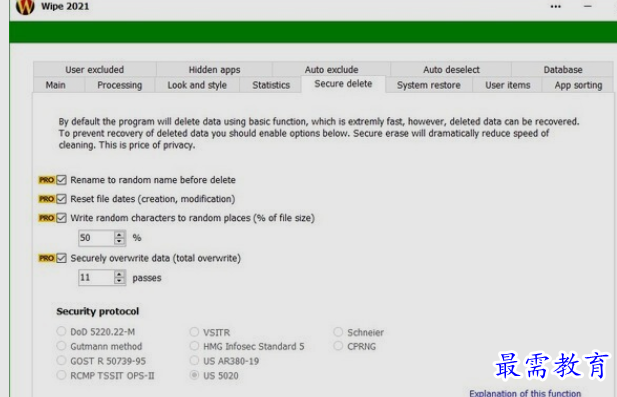The image size is (617, 397).
Task: Toggle Securely overwrite data checkbox
Action: [61, 259]
